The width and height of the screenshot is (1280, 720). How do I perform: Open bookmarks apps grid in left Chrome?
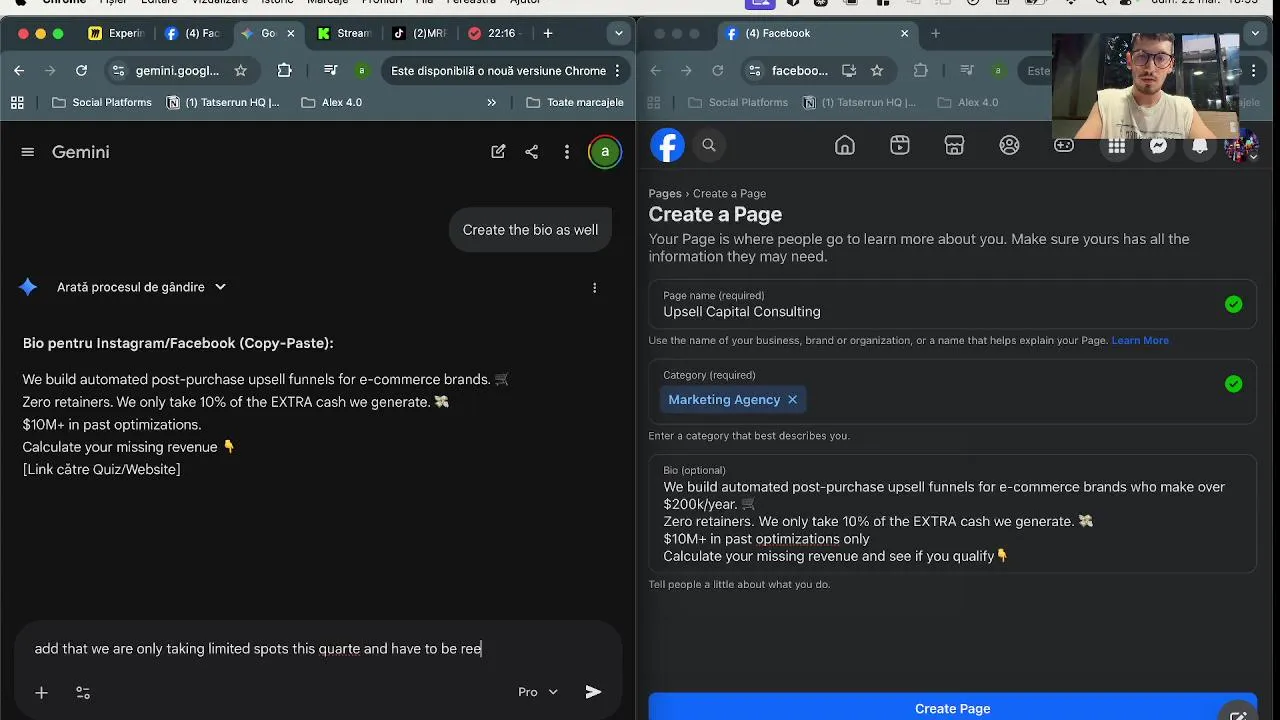click(x=17, y=102)
